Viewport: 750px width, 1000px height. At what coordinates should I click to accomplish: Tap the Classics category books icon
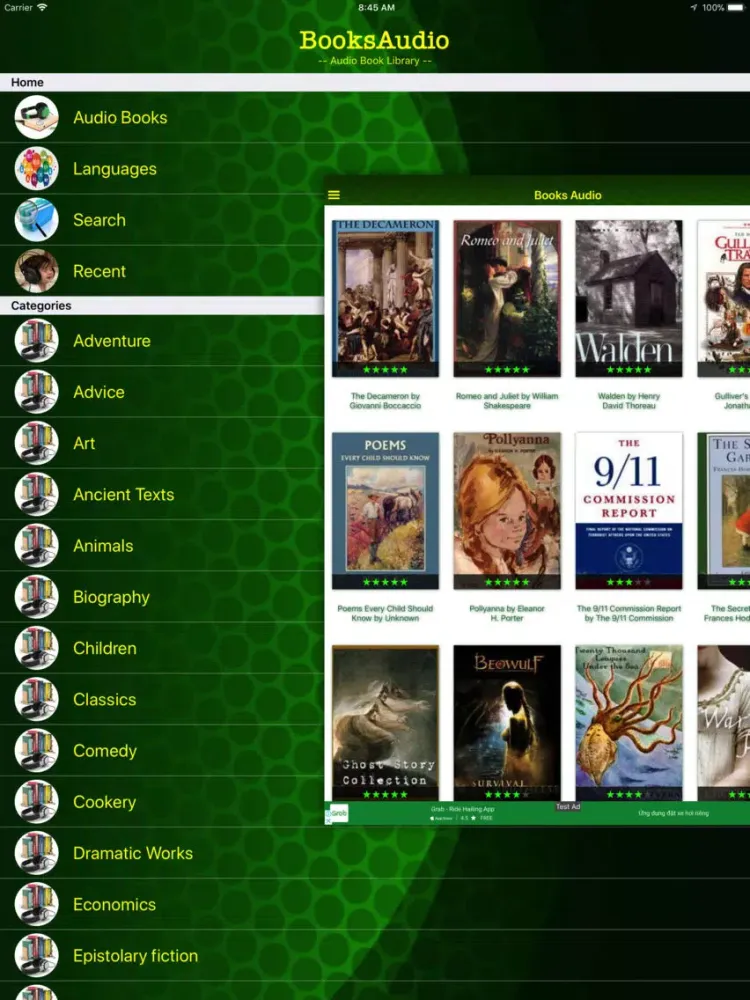click(37, 699)
